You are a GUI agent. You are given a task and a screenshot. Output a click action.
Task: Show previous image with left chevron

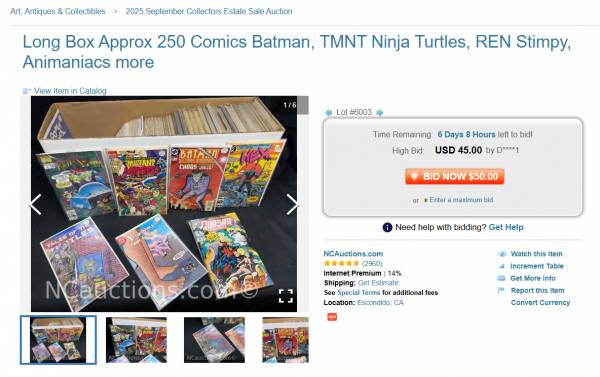(x=36, y=204)
